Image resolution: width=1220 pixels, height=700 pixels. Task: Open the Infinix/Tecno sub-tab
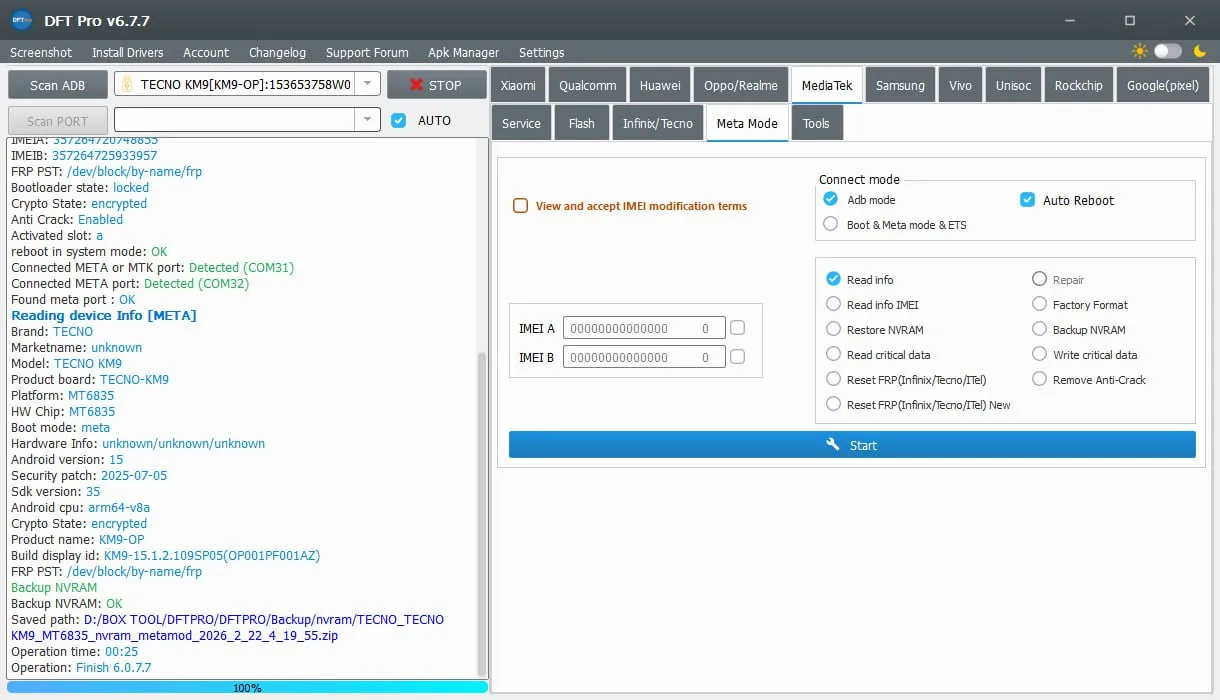[x=658, y=123]
